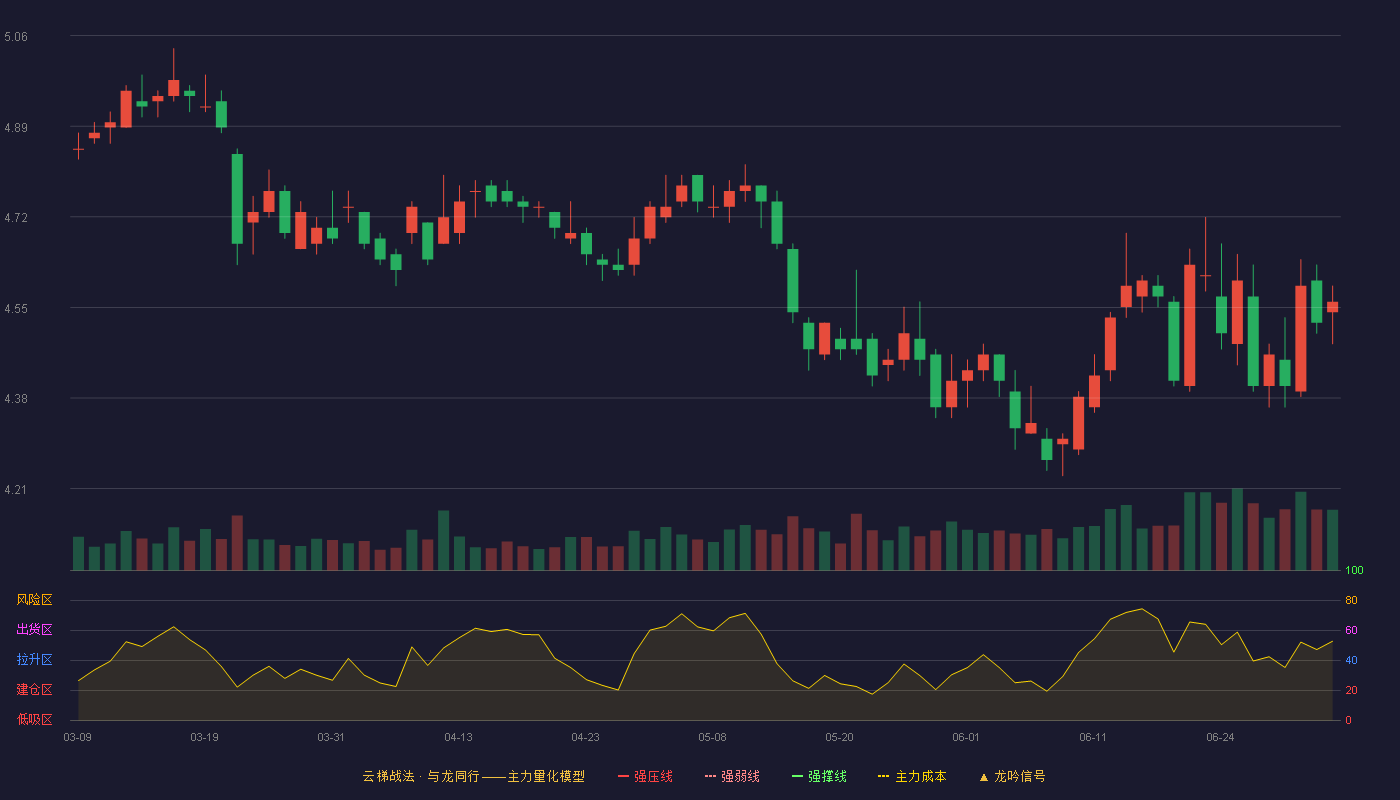Click the 03-31 date label
Viewport: 1400px width, 800px height.
click(x=331, y=737)
